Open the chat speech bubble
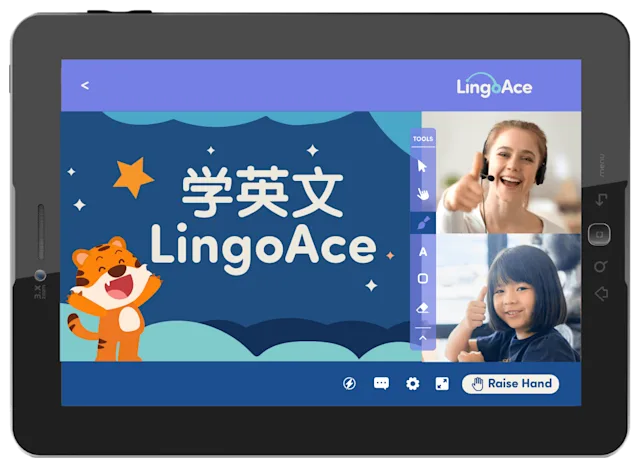Viewport: 640px width, 465px height. pyautogui.click(x=381, y=383)
